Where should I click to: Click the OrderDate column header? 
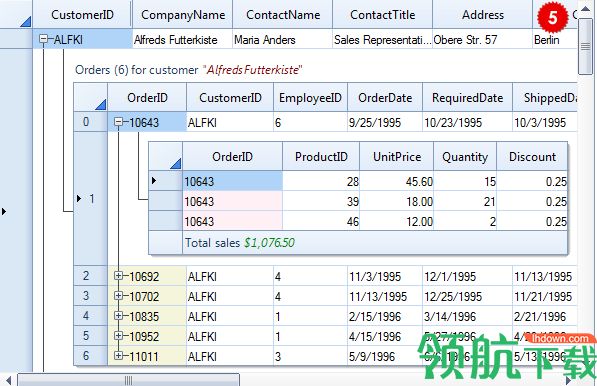tap(385, 97)
